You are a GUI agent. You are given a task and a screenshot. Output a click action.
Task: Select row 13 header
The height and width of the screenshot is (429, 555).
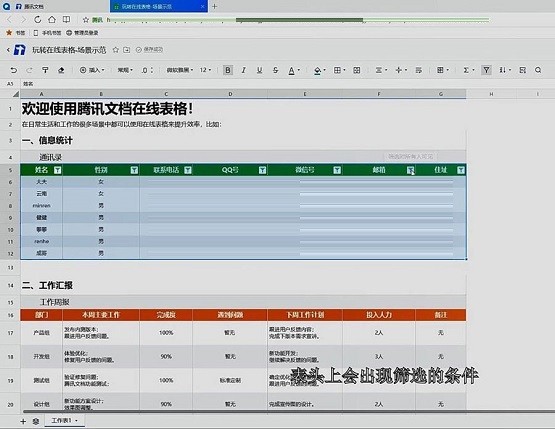(10, 268)
